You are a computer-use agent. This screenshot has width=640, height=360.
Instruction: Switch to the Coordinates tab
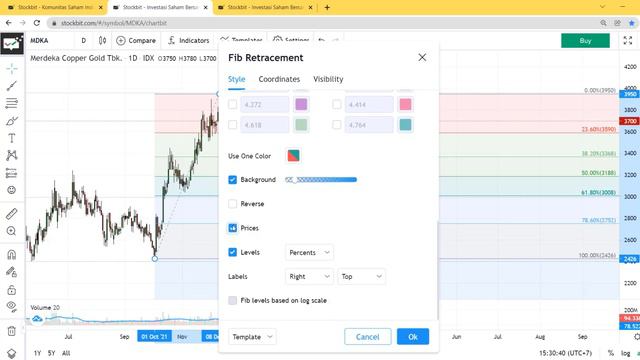(279, 79)
